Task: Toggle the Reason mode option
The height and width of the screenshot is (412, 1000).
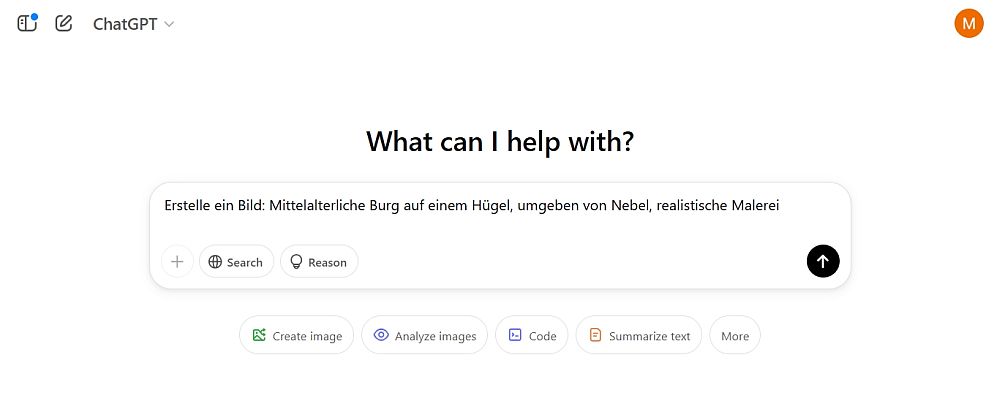Action: coord(319,262)
